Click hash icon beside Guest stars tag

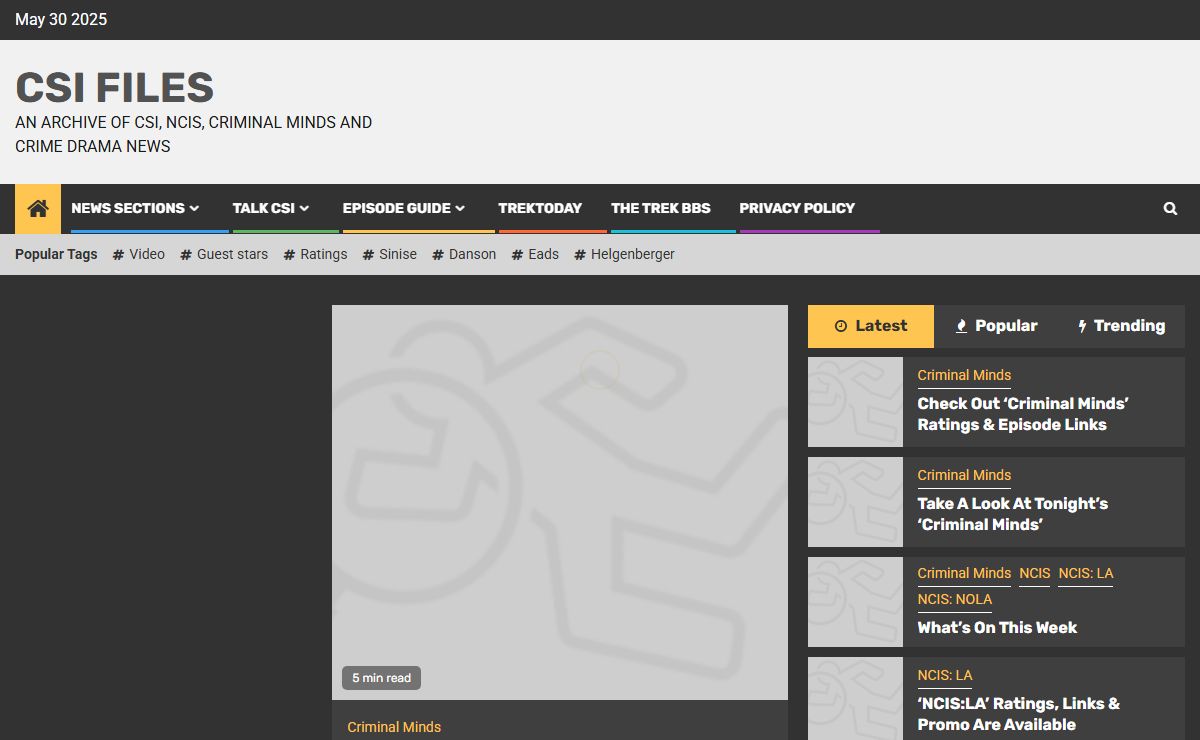[186, 255]
